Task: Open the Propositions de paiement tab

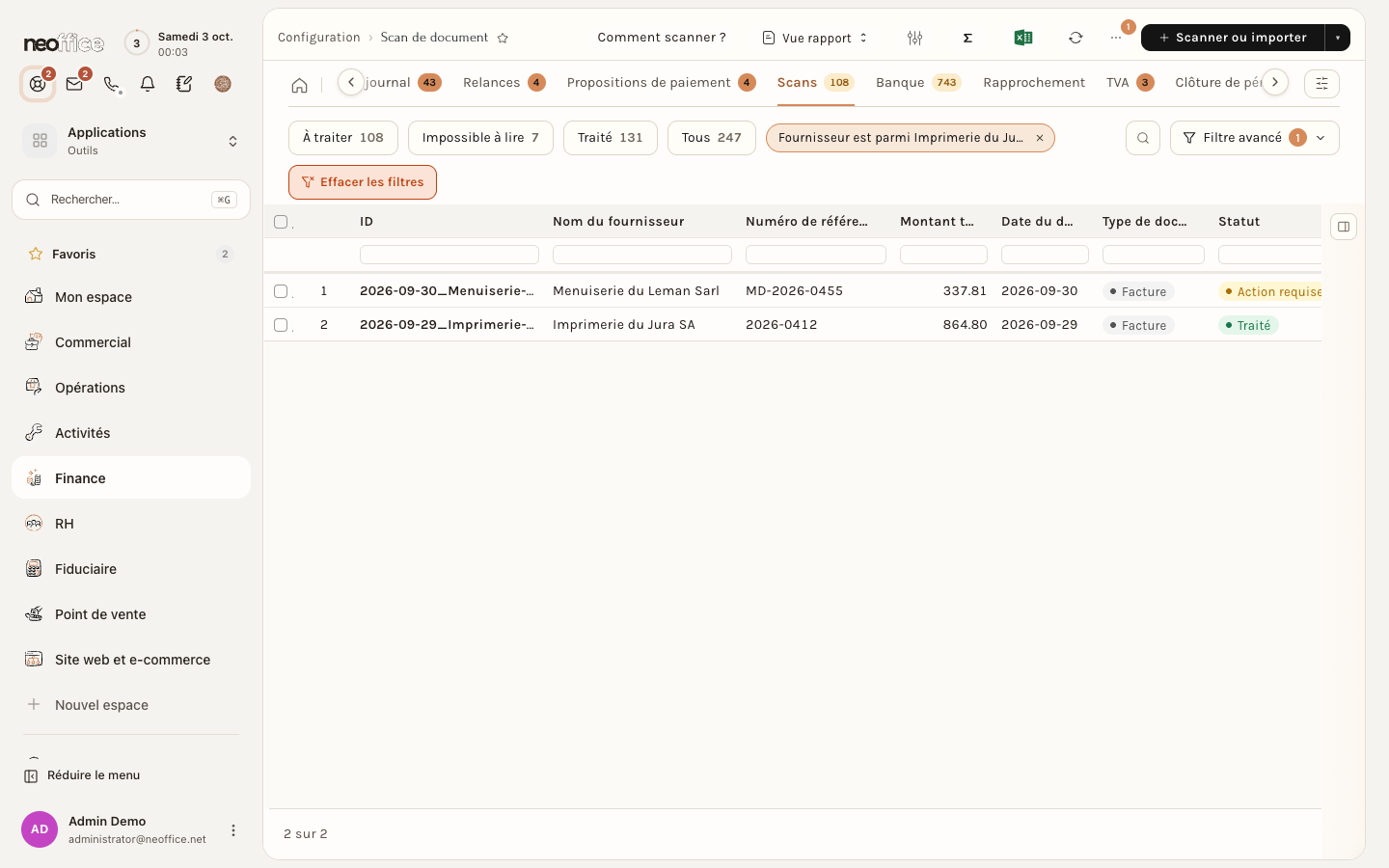Action: coord(661,83)
